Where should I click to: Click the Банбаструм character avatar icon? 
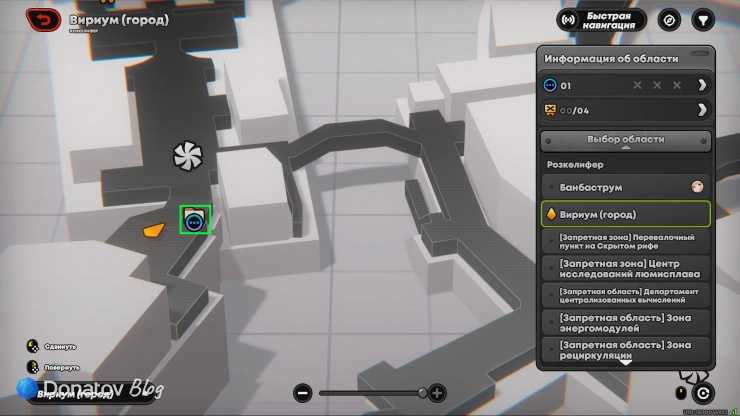(x=697, y=187)
